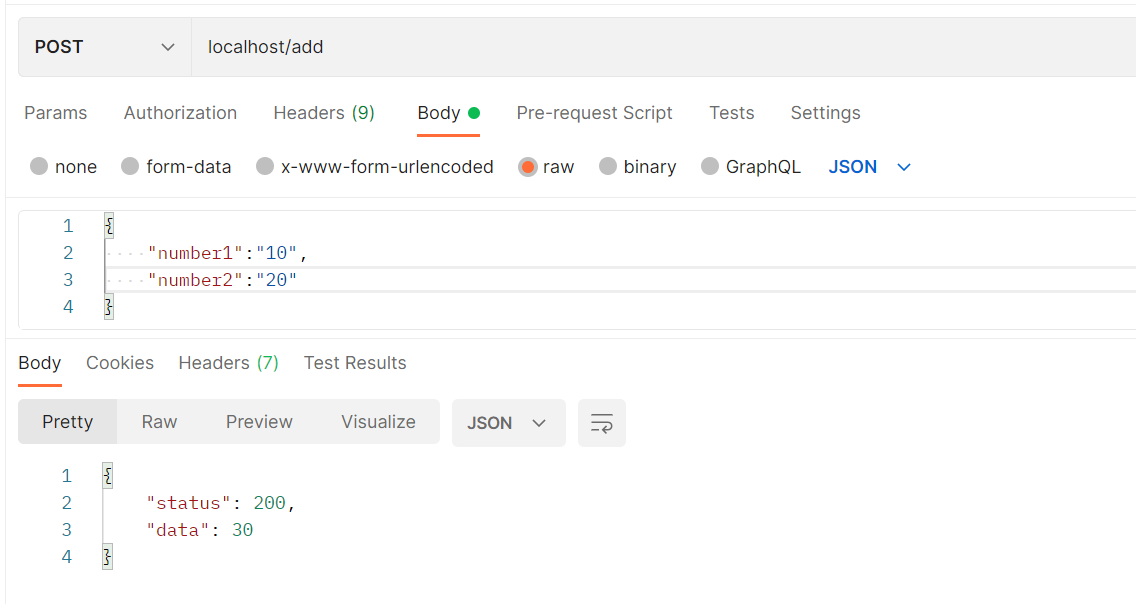Image resolution: width=1136 pixels, height=604 pixels.
Task: Open the request method dropdown showing POST
Action: pos(103,46)
